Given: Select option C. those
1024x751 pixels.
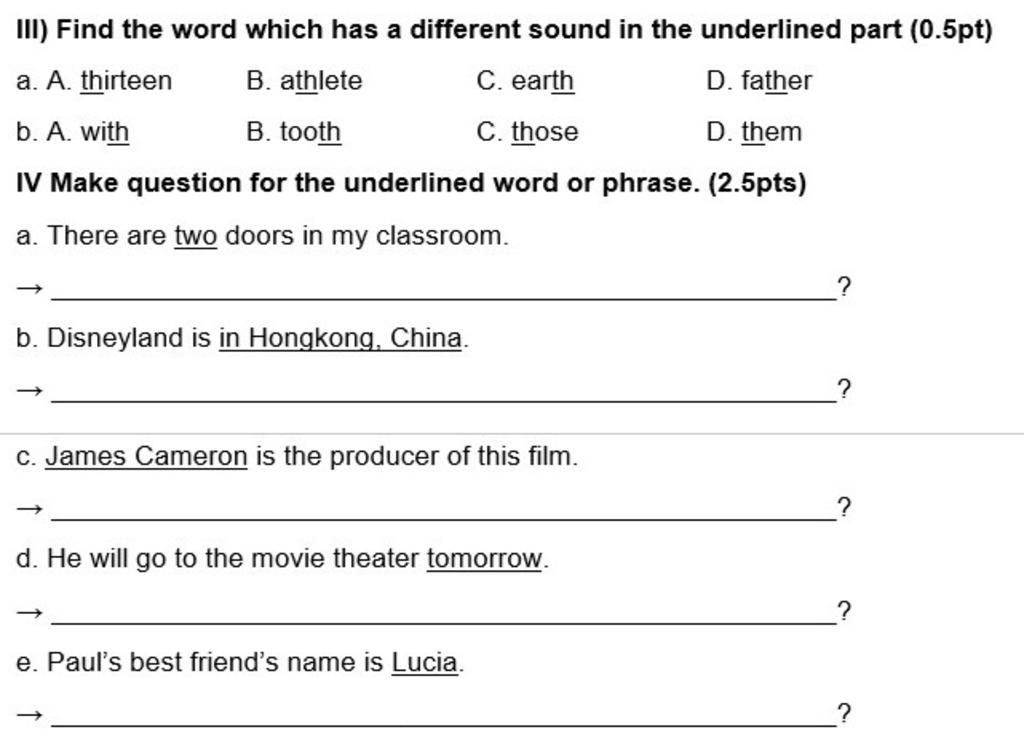Looking at the screenshot, I should [527, 132].
